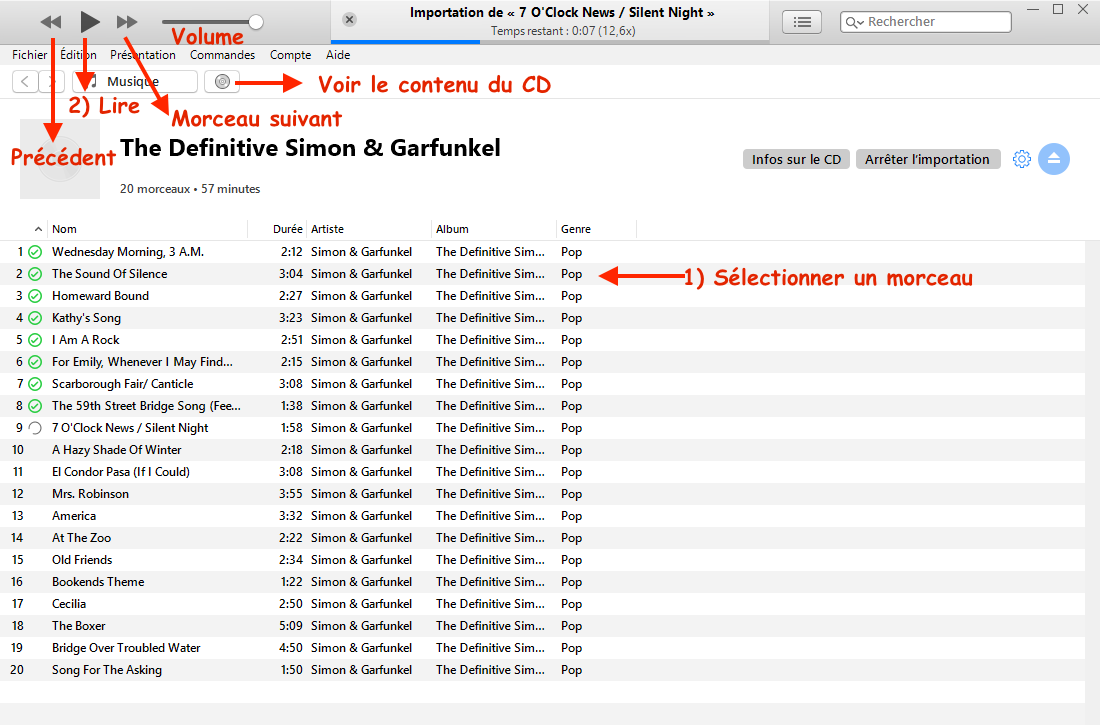Screen dimensions: 1100x726
Task: Open the Musique media picker
Action: pyautogui.click(x=135, y=81)
